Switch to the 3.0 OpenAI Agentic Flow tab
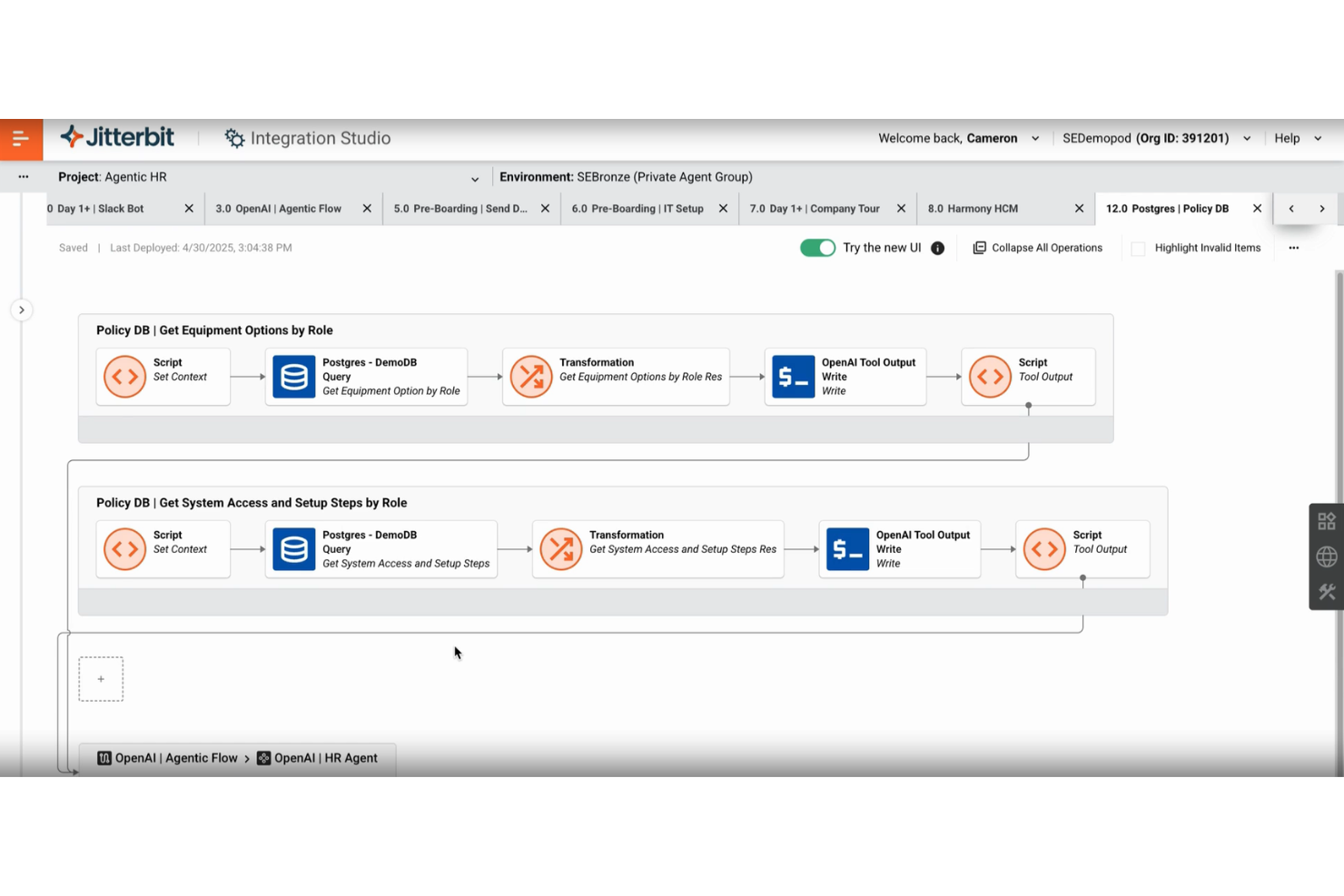The width and height of the screenshot is (1344, 896). click(x=279, y=209)
